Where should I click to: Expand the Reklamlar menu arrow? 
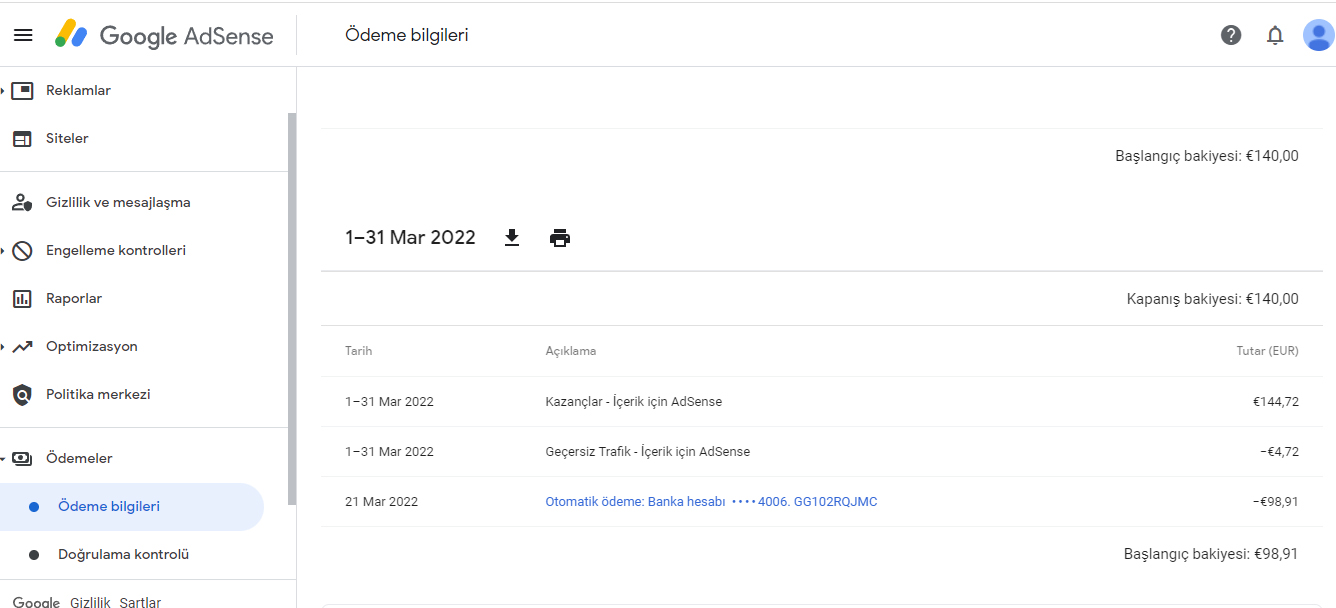coord(3,90)
